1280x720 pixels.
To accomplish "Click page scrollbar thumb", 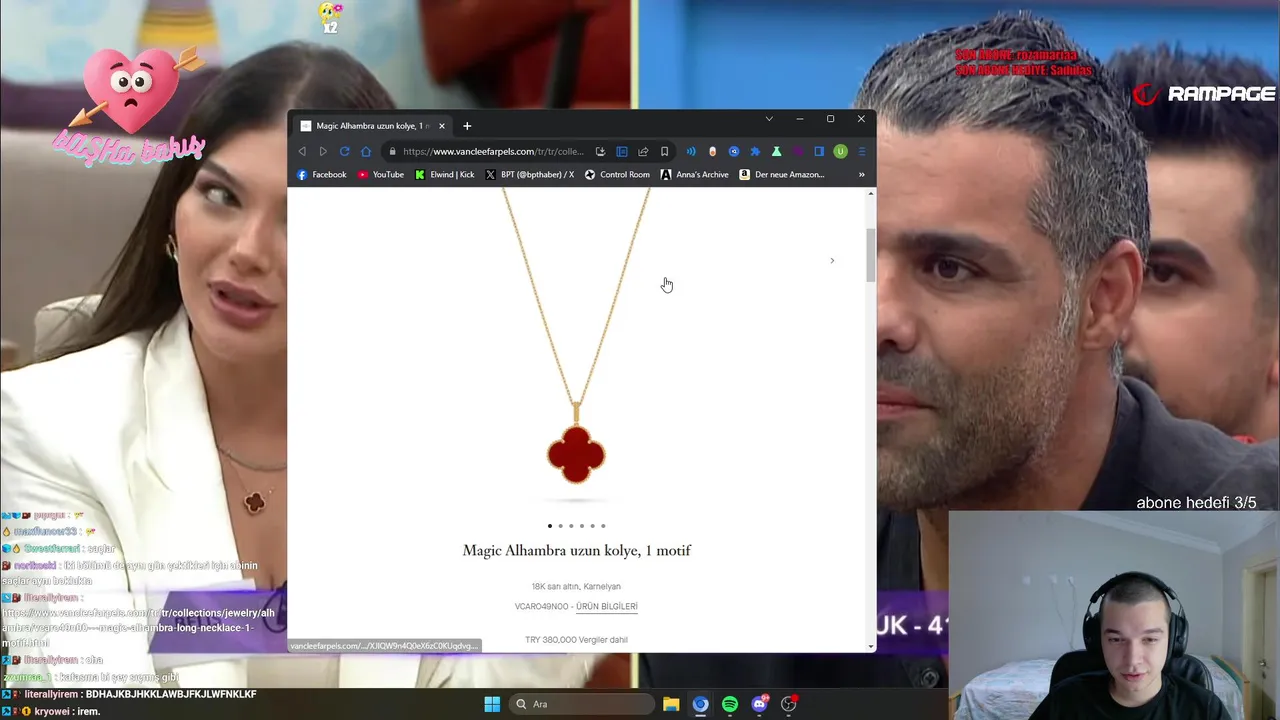I will (871, 255).
